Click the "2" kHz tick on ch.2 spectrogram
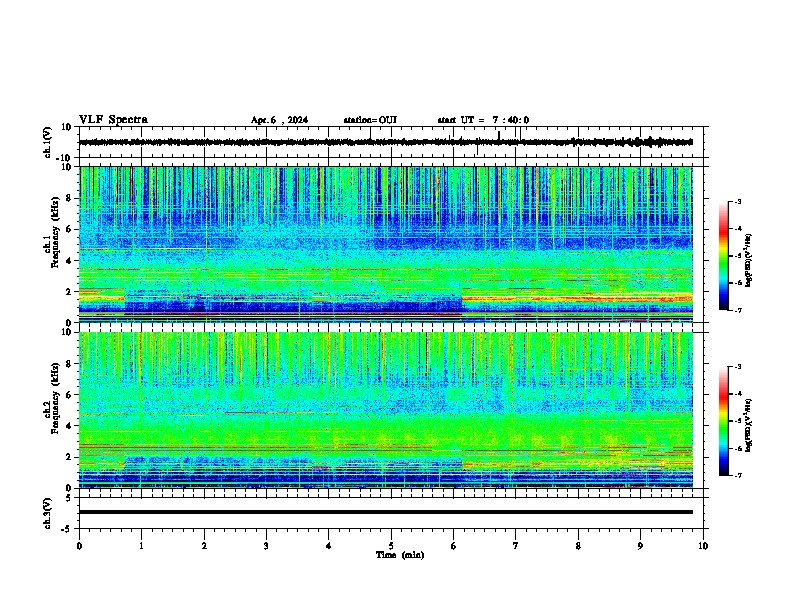Viewport: 792px width, 612px height. [70, 457]
